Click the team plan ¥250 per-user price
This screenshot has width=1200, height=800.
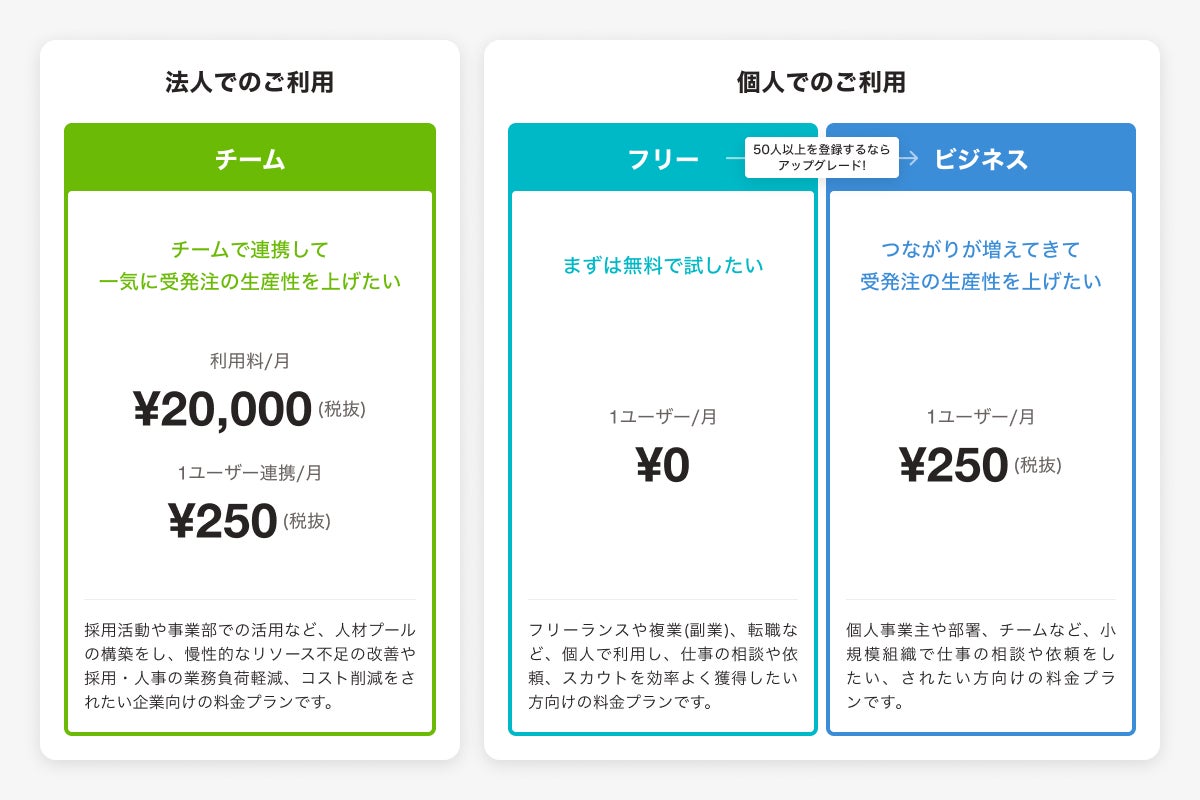point(222,521)
